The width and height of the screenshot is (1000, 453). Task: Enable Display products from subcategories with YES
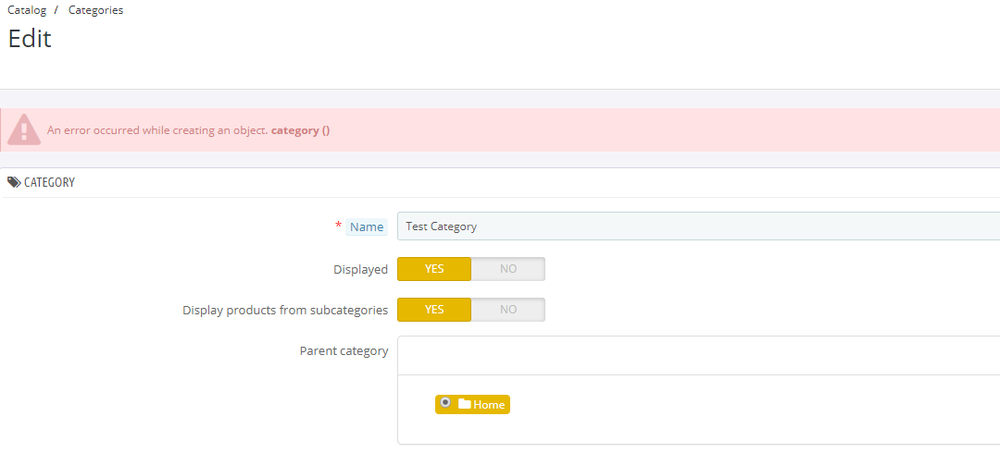[434, 310]
